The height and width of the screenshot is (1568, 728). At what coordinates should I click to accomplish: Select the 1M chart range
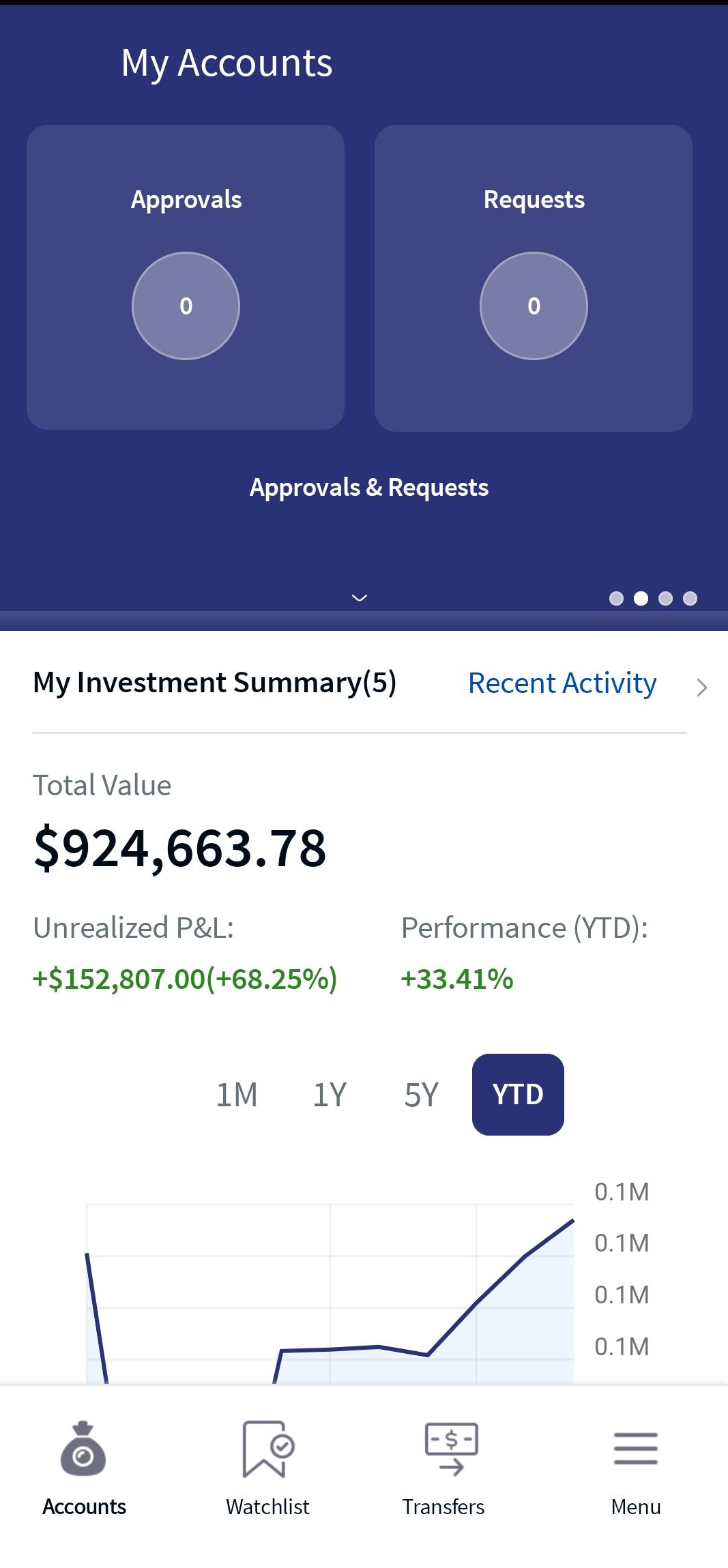[x=237, y=1095]
